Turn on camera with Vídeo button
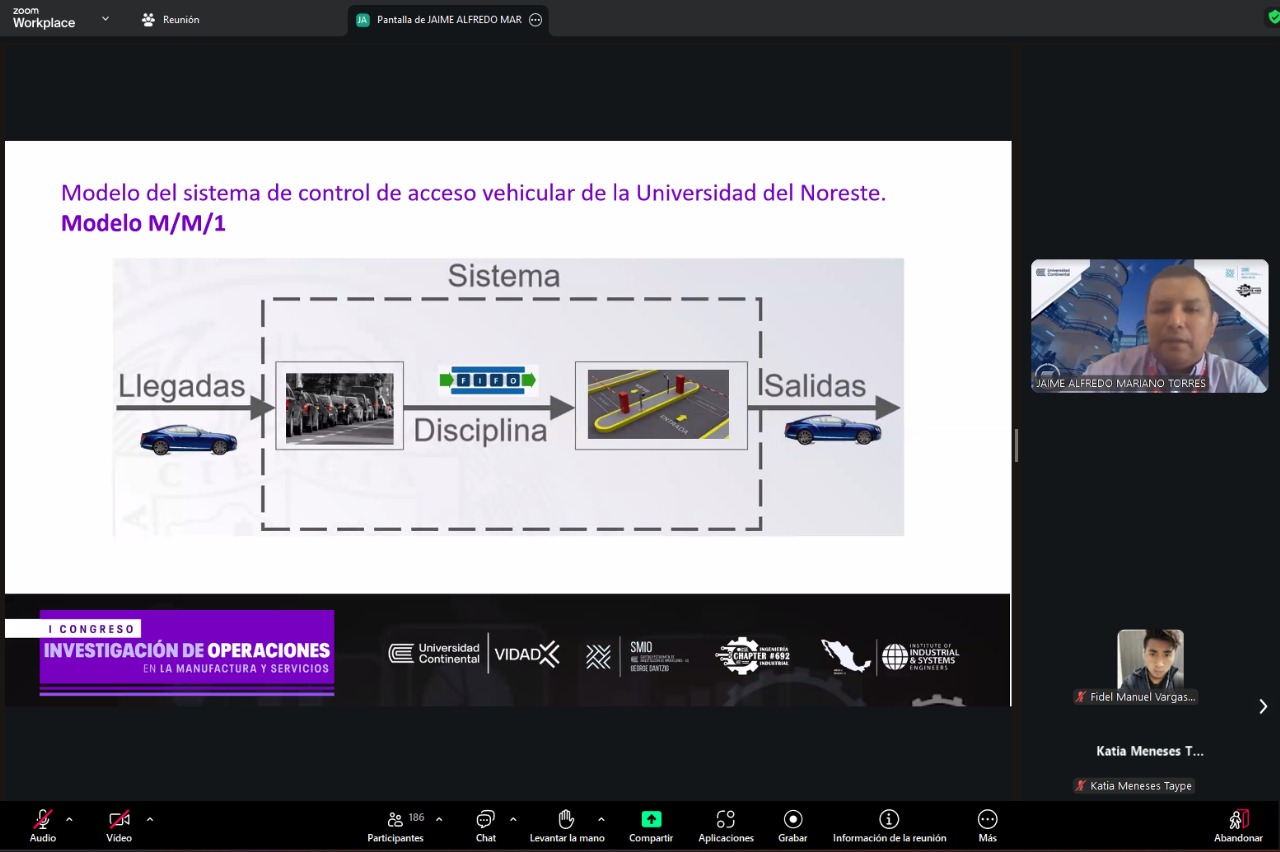The height and width of the screenshot is (852, 1280). tap(119, 825)
